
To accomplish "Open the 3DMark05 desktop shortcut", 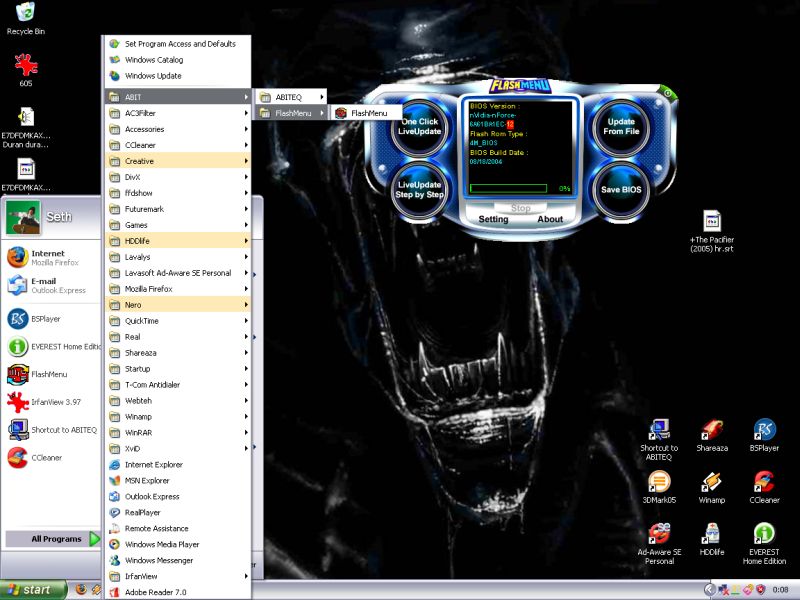I will pos(659,482).
